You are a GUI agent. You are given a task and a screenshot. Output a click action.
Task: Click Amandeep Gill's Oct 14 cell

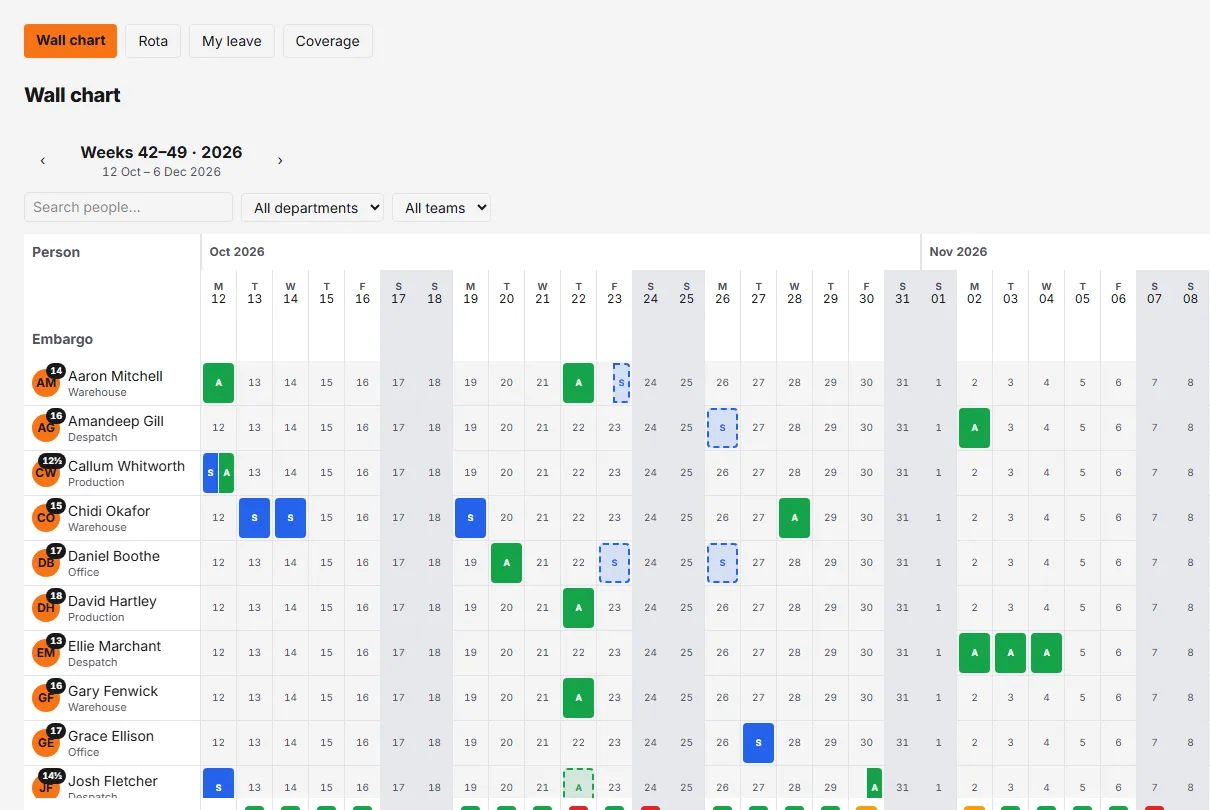(x=291, y=428)
